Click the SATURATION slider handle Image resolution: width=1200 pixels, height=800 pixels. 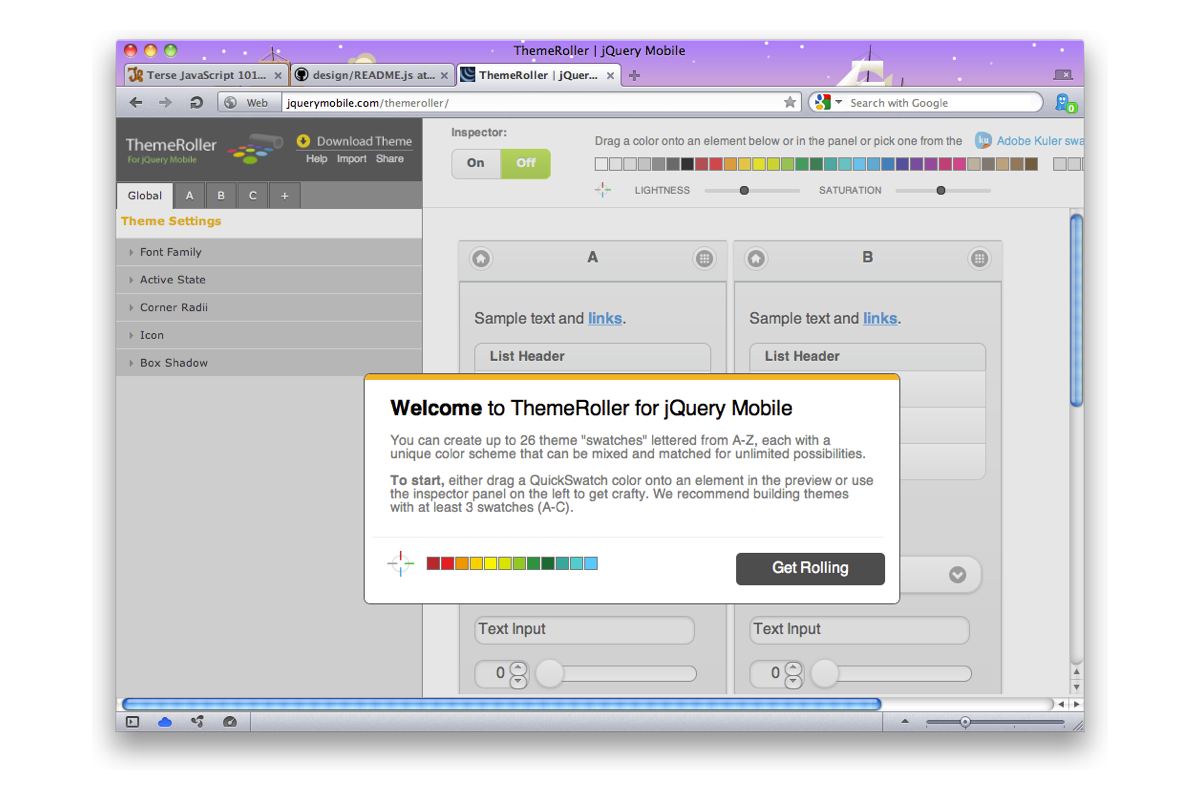[941, 190]
